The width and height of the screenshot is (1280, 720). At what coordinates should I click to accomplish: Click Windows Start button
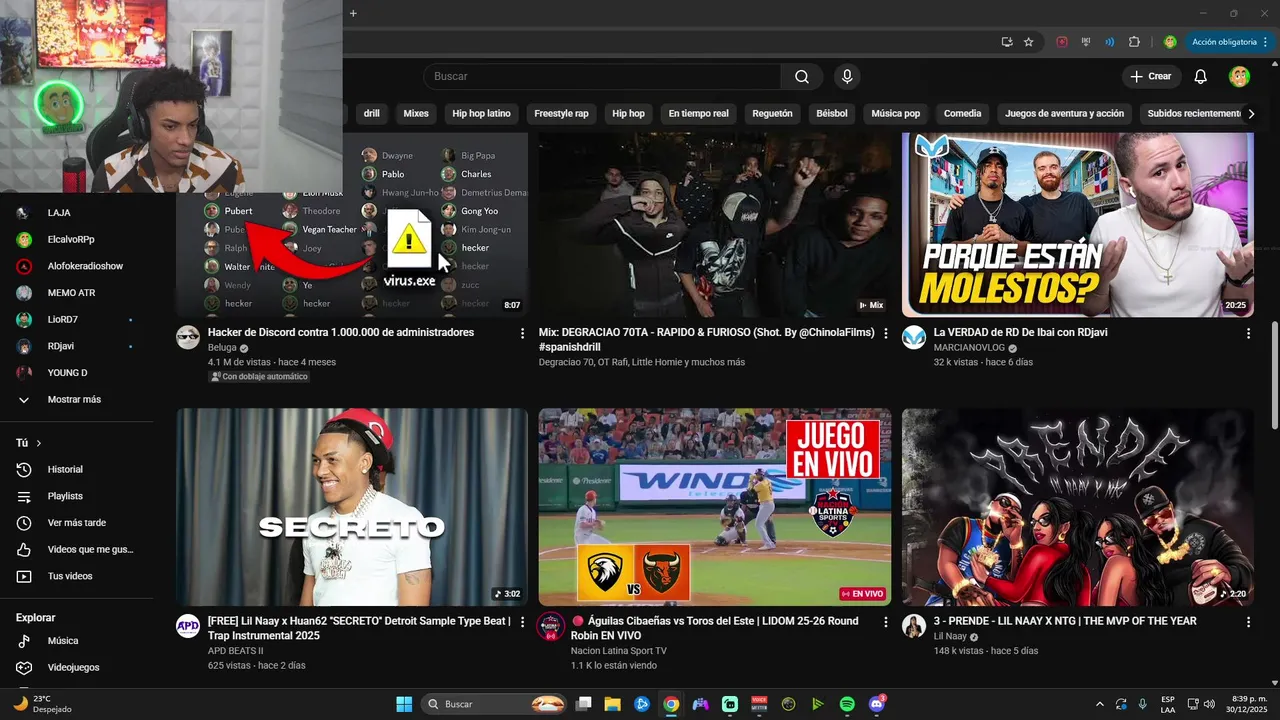[404, 704]
